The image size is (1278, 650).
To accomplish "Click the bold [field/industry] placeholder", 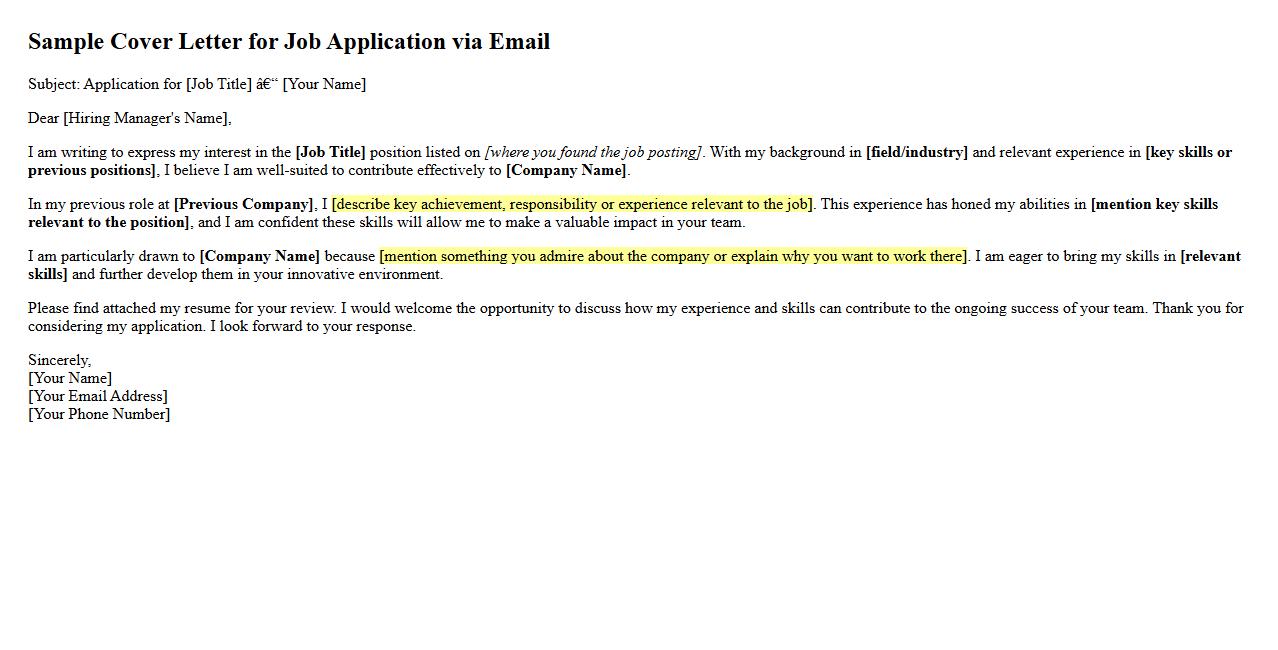I will click(x=917, y=152).
